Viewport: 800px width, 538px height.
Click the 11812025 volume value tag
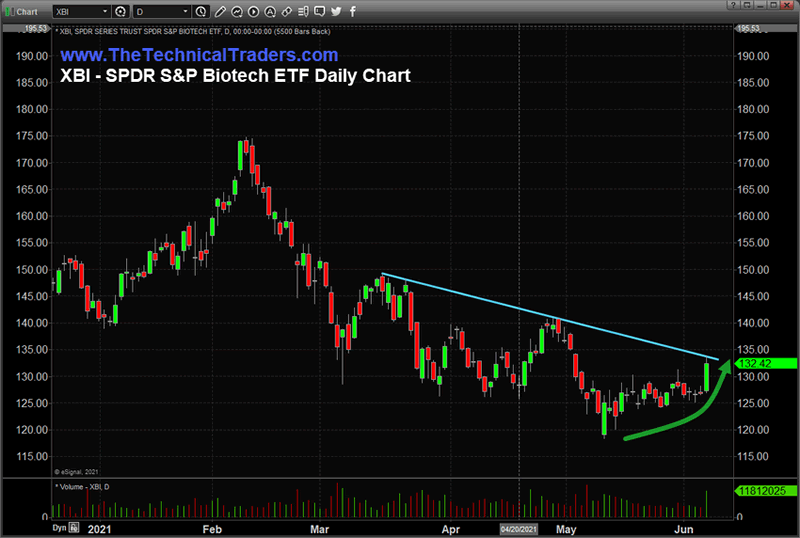point(766,491)
